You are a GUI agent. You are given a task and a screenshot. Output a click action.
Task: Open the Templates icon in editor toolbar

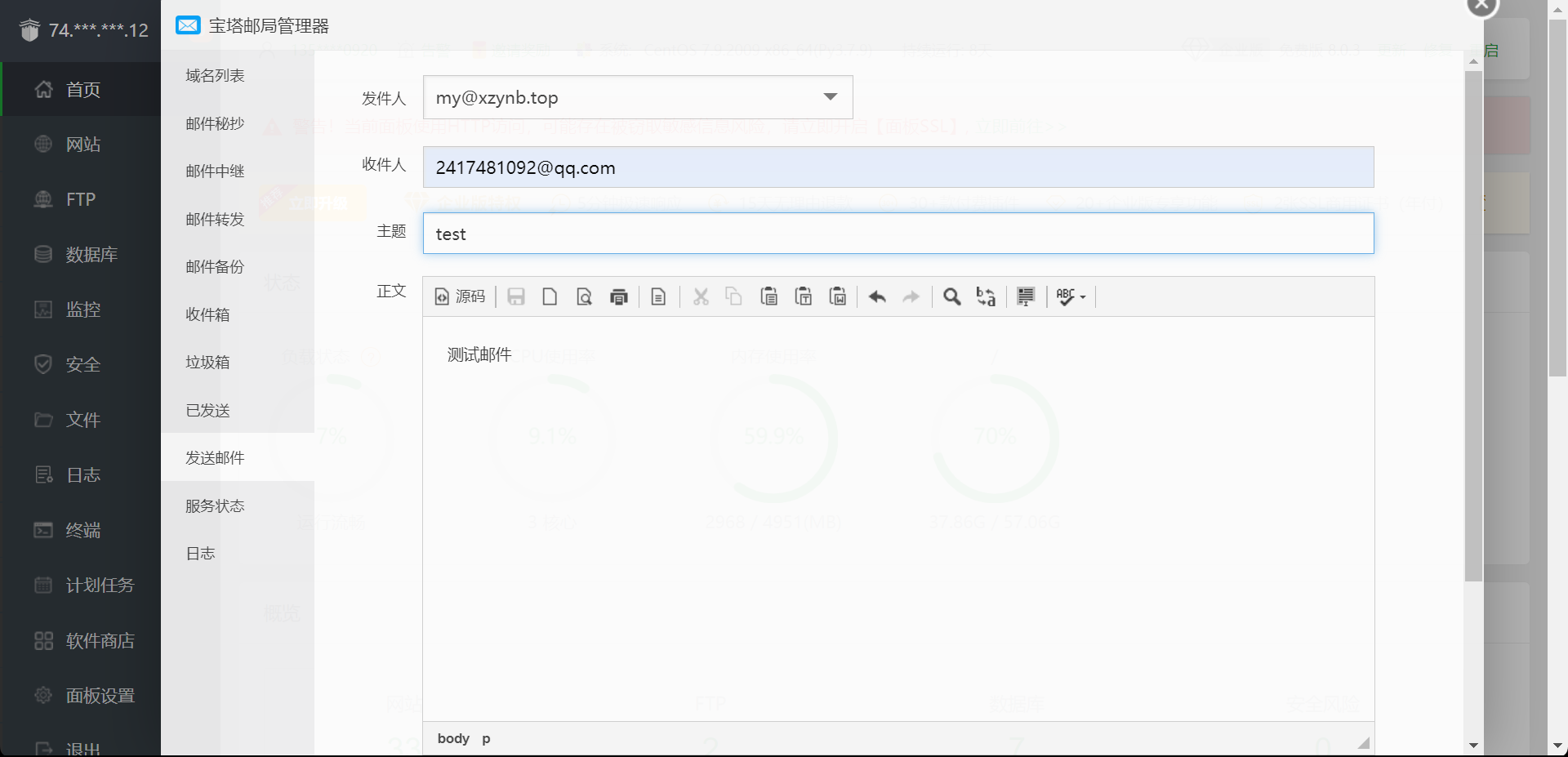point(658,296)
